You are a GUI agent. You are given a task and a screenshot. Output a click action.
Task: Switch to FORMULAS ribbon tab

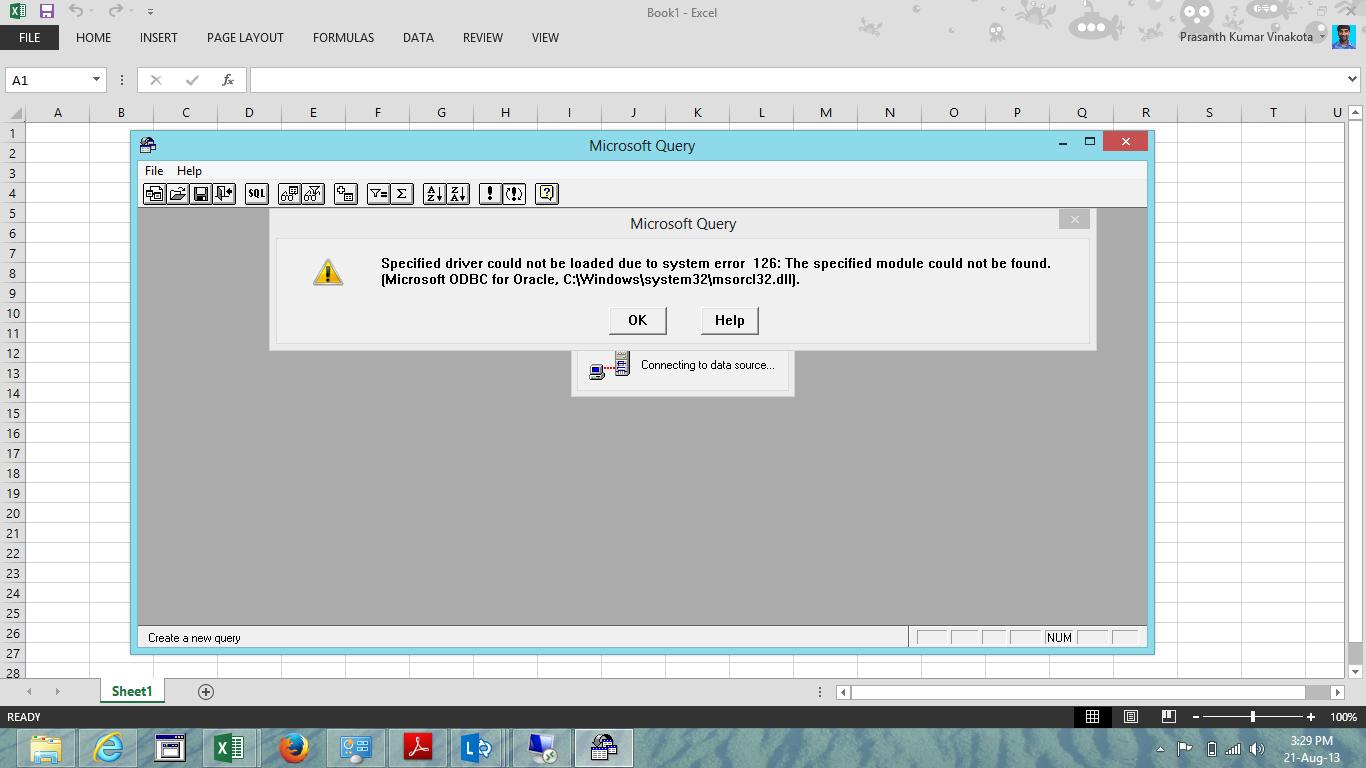point(343,37)
